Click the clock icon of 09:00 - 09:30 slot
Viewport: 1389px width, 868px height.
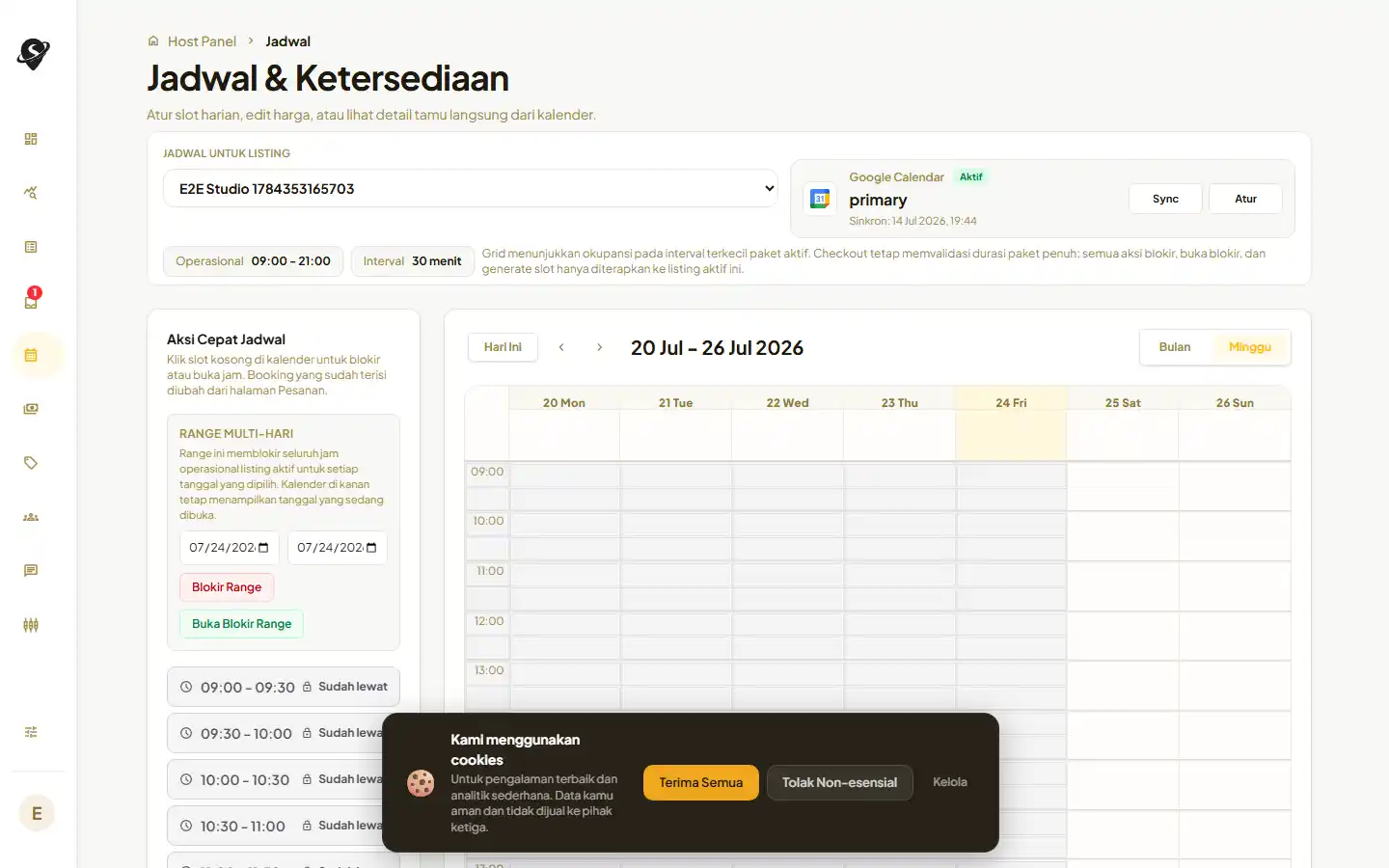[186, 687]
